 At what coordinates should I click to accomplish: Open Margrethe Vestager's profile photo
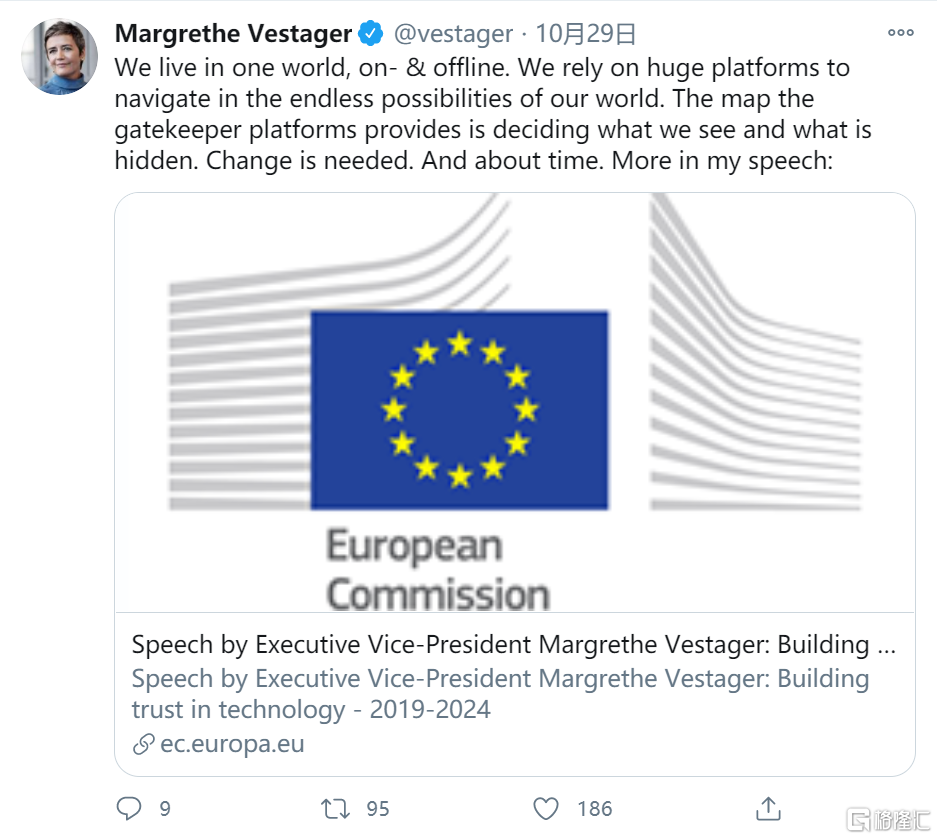[x=60, y=57]
